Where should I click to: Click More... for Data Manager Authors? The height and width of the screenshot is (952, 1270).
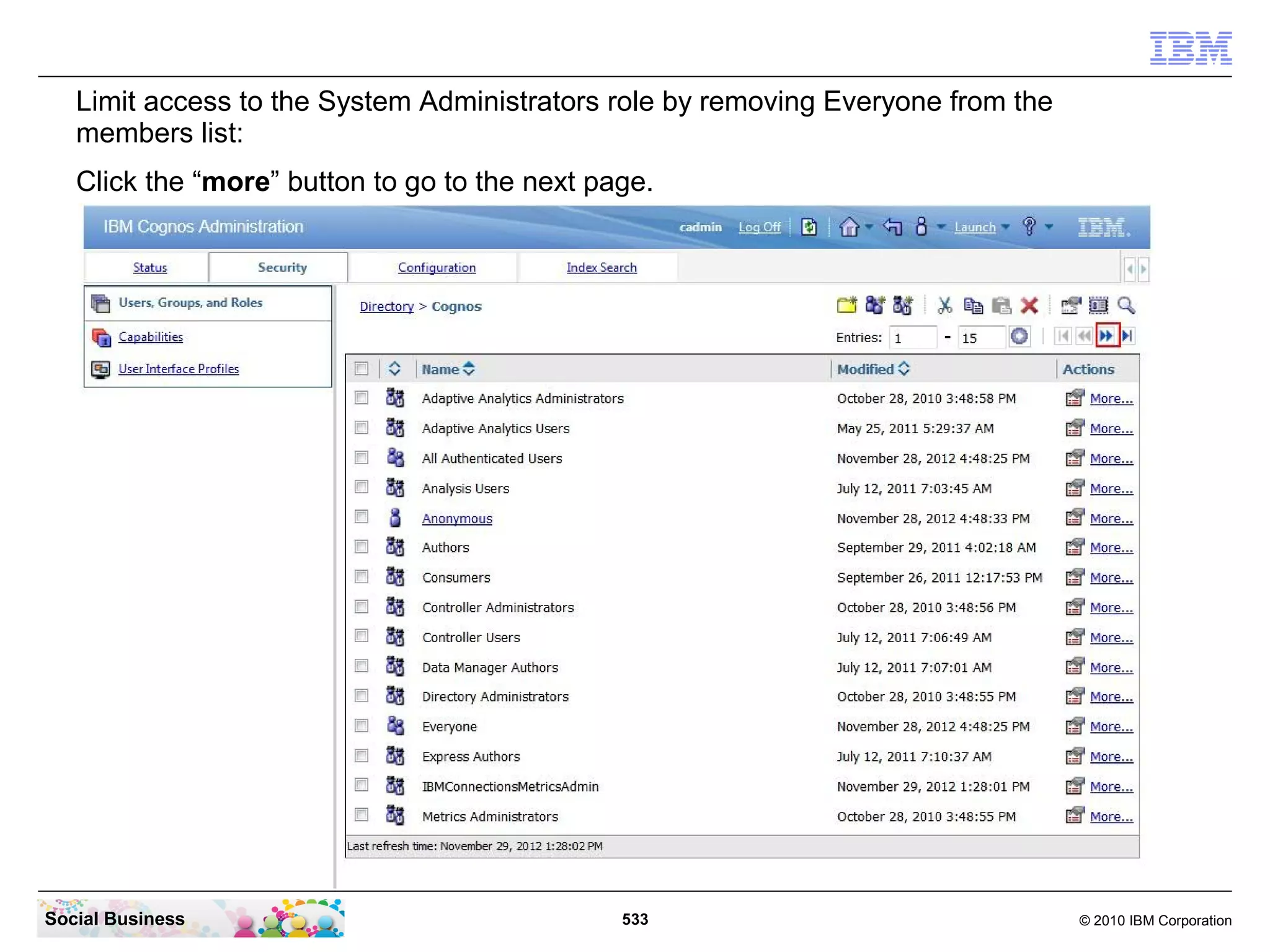point(1111,668)
